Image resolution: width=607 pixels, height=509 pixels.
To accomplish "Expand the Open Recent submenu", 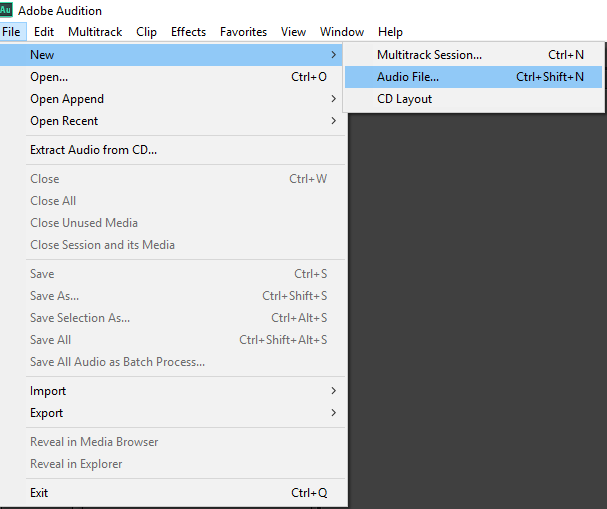I will 171,121.
